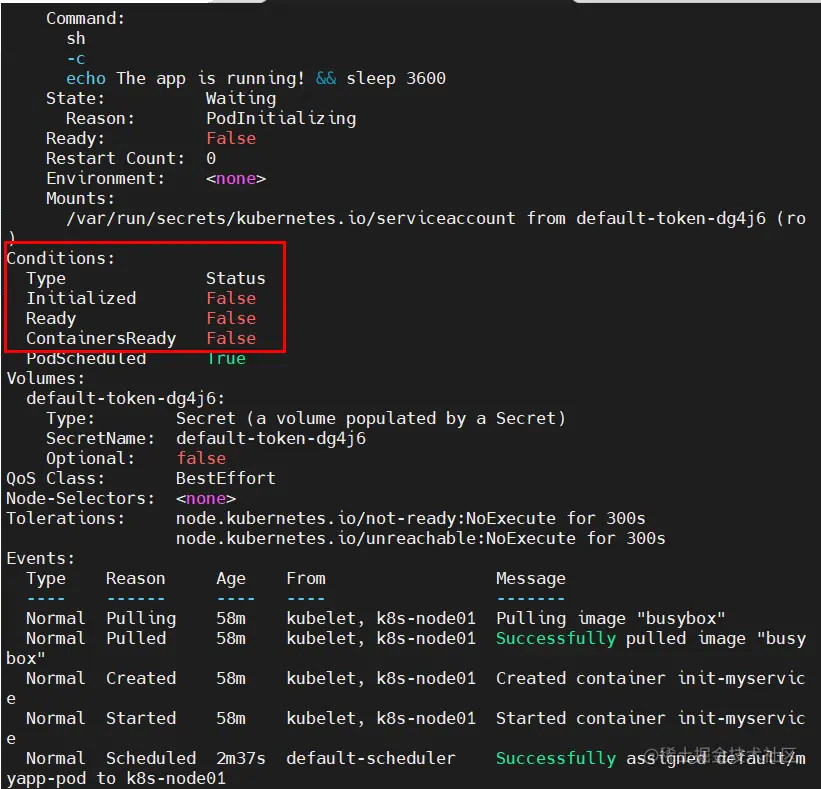
Task: Select the 'Waiting' state value
Action: 241,98
